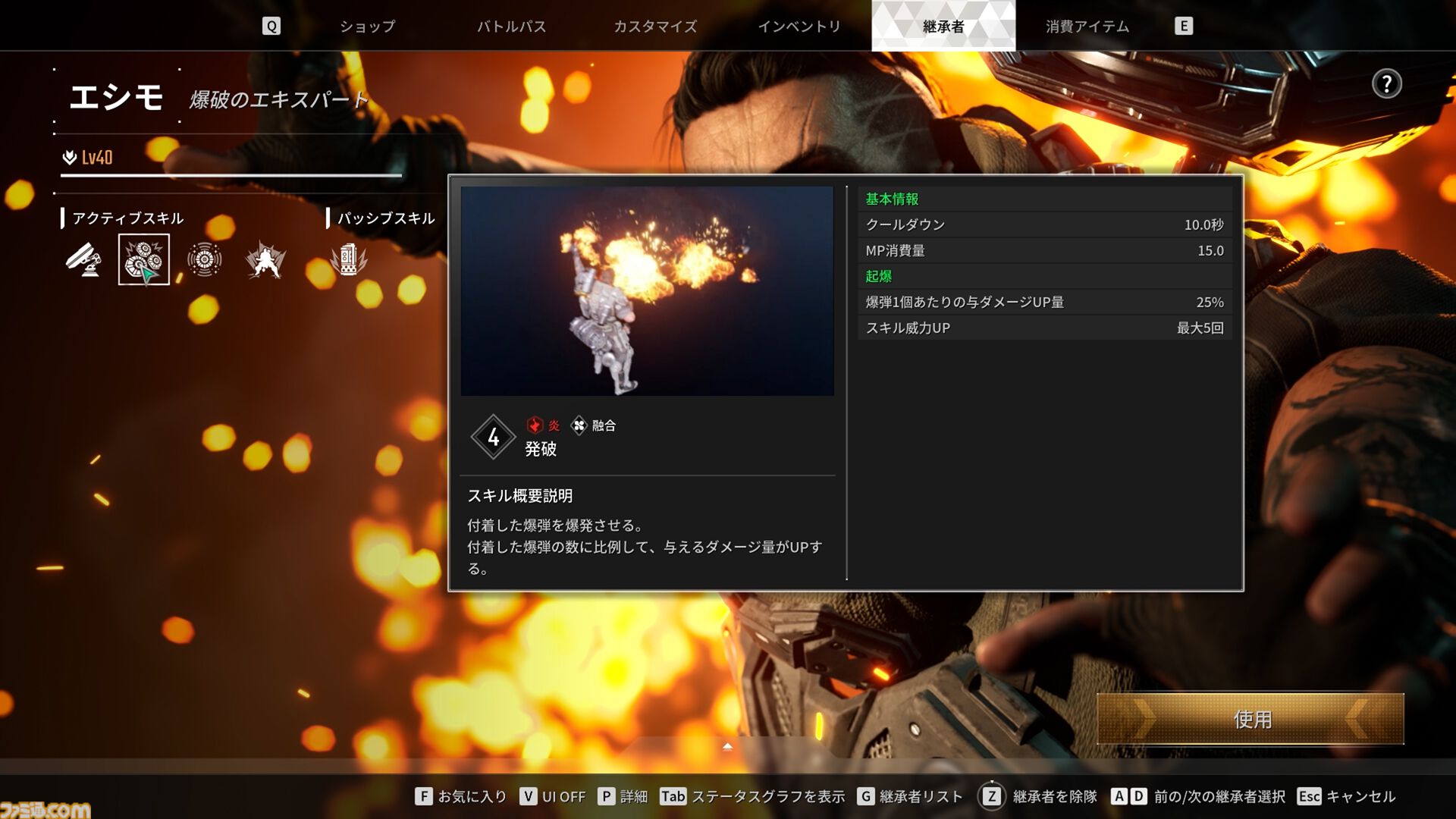Click the Lv40 experience progress bar
The width and height of the screenshot is (1456, 819).
click(231, 175)
